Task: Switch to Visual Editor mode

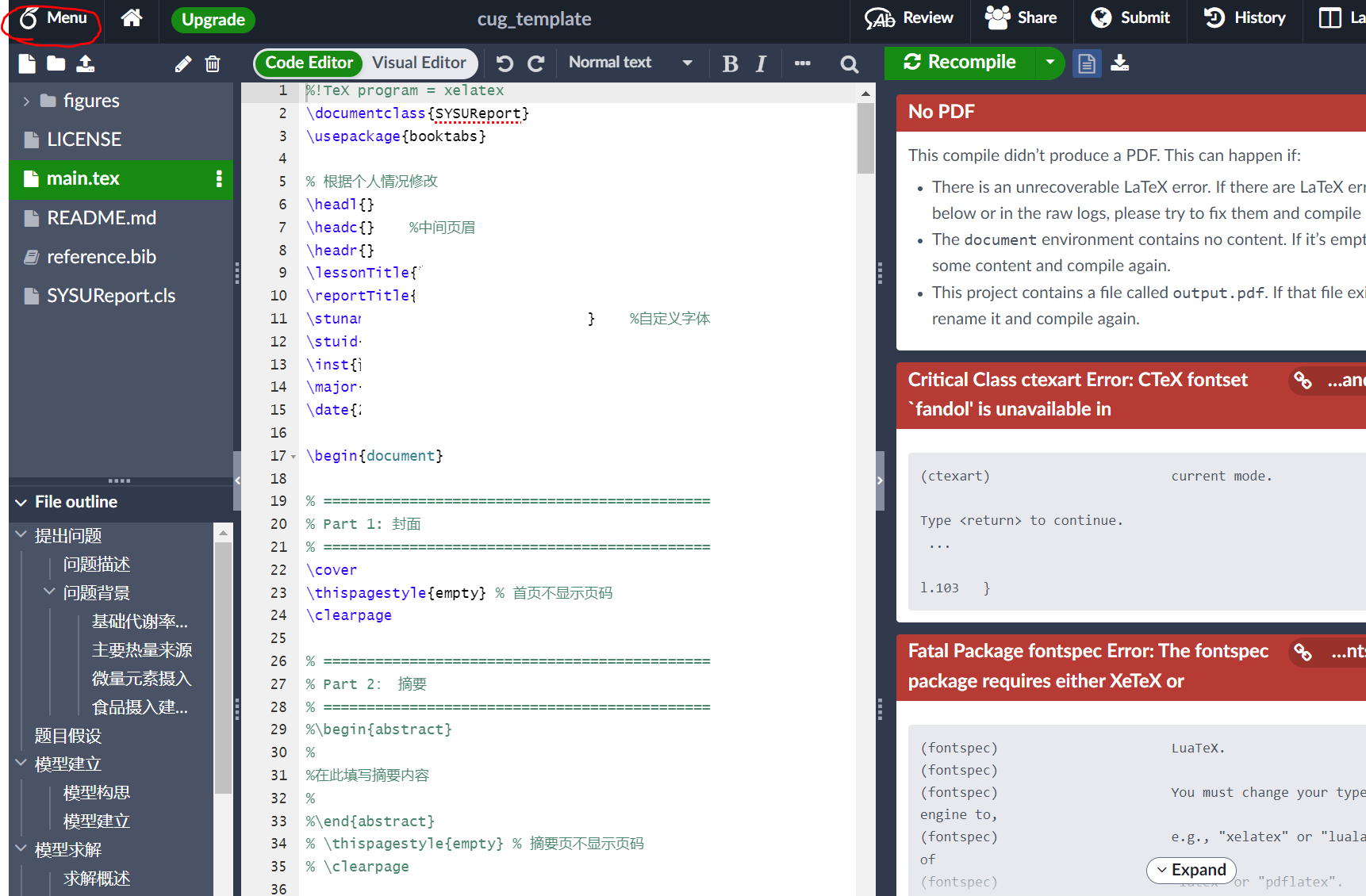Action: pyautogui.click(x=419, y=63)
